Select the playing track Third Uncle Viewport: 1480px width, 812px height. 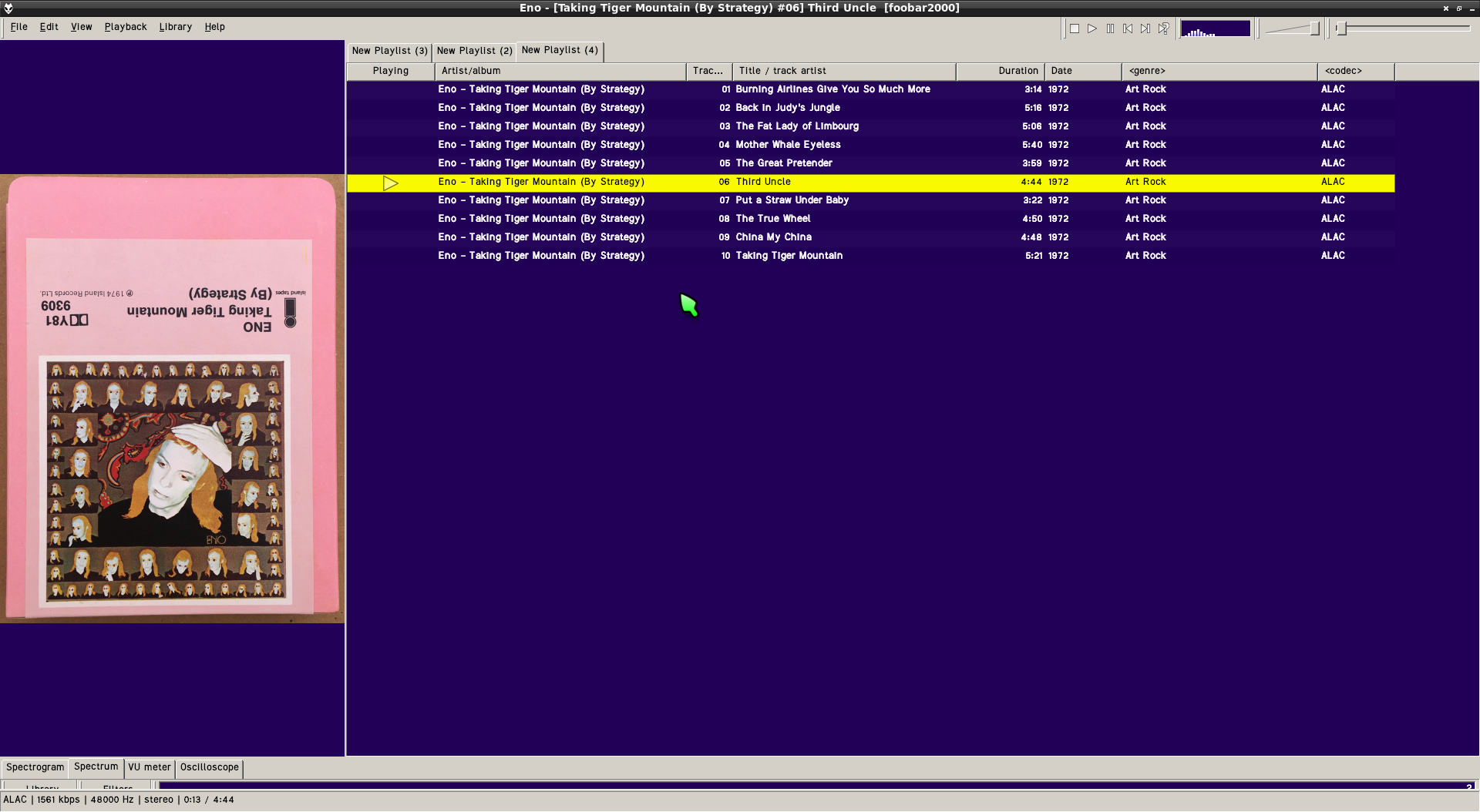[x=870, y=183]
